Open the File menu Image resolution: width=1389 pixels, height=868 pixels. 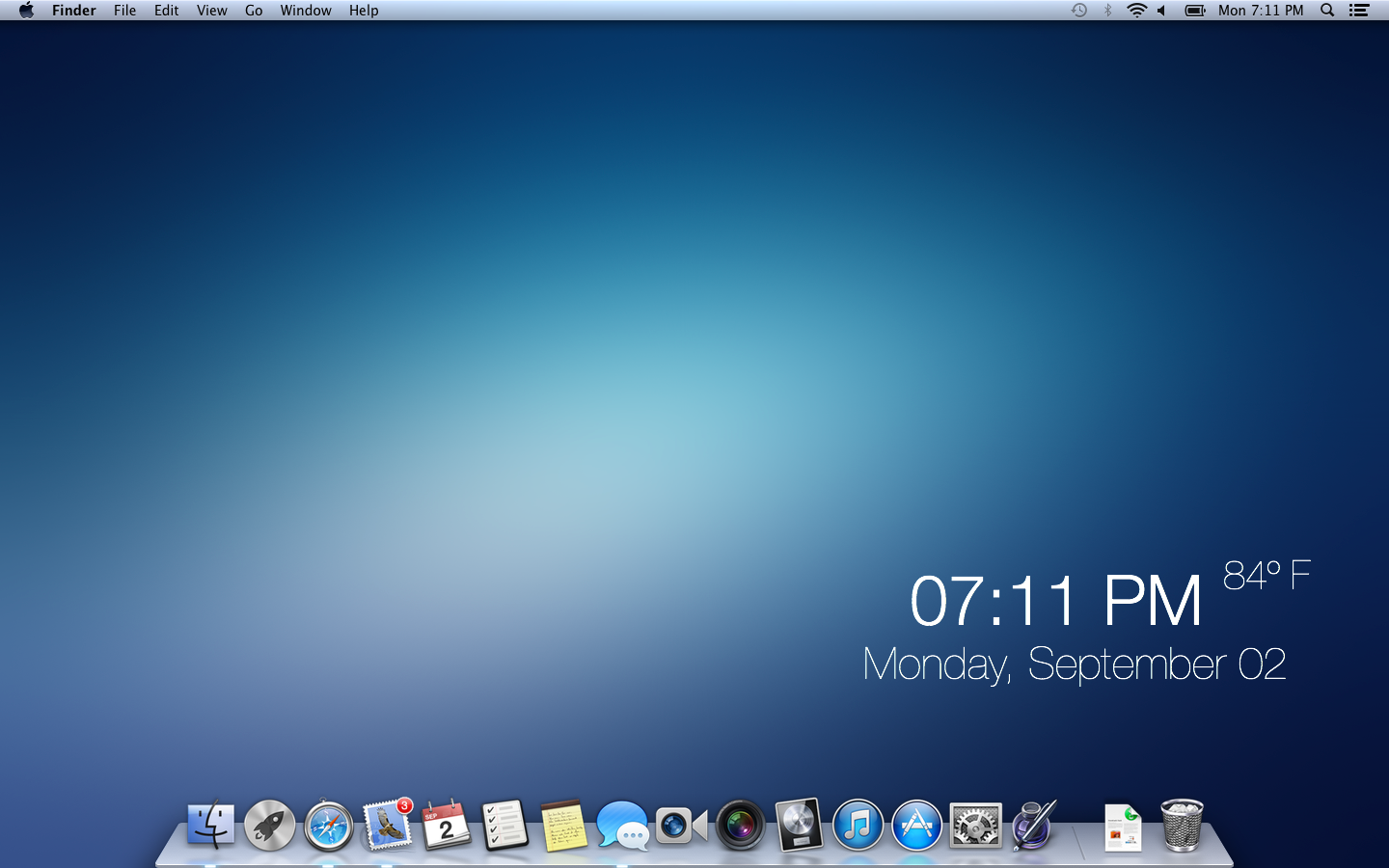124,11
